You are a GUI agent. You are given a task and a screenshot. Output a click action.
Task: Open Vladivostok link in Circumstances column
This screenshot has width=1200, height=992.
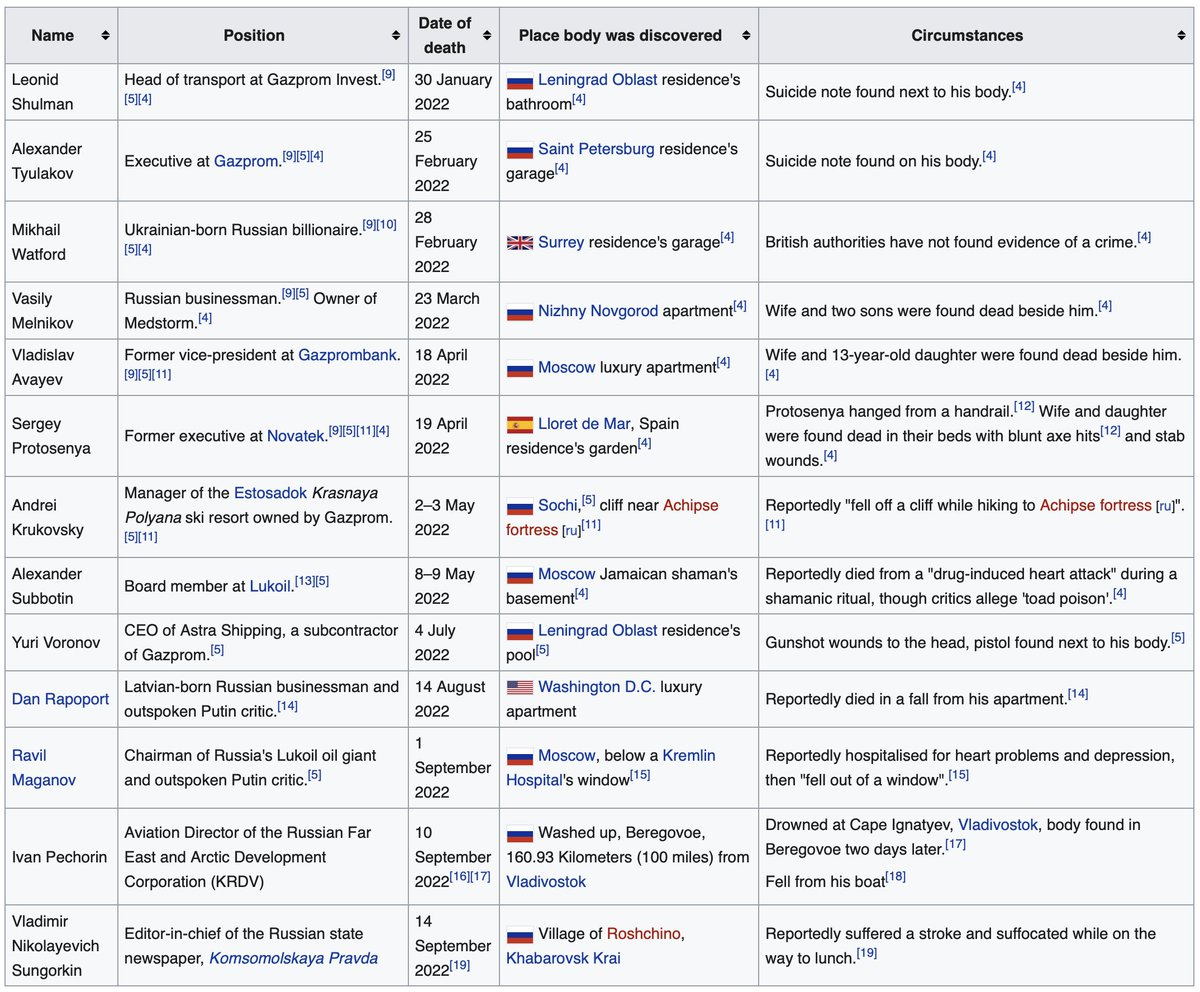(998, 825)
